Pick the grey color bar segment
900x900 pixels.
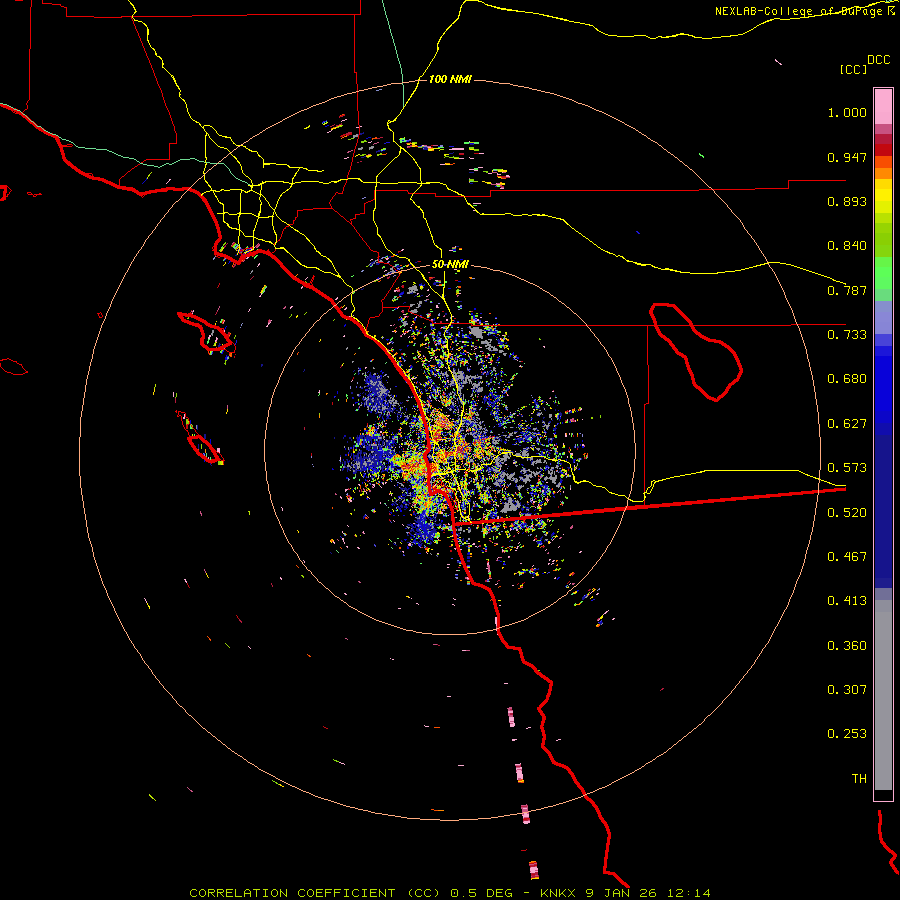coord(883,695)
